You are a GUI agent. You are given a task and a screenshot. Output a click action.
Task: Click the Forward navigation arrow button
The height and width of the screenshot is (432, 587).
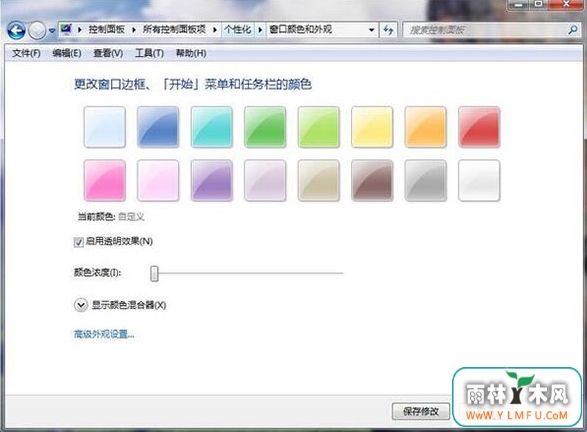[37, 30]
